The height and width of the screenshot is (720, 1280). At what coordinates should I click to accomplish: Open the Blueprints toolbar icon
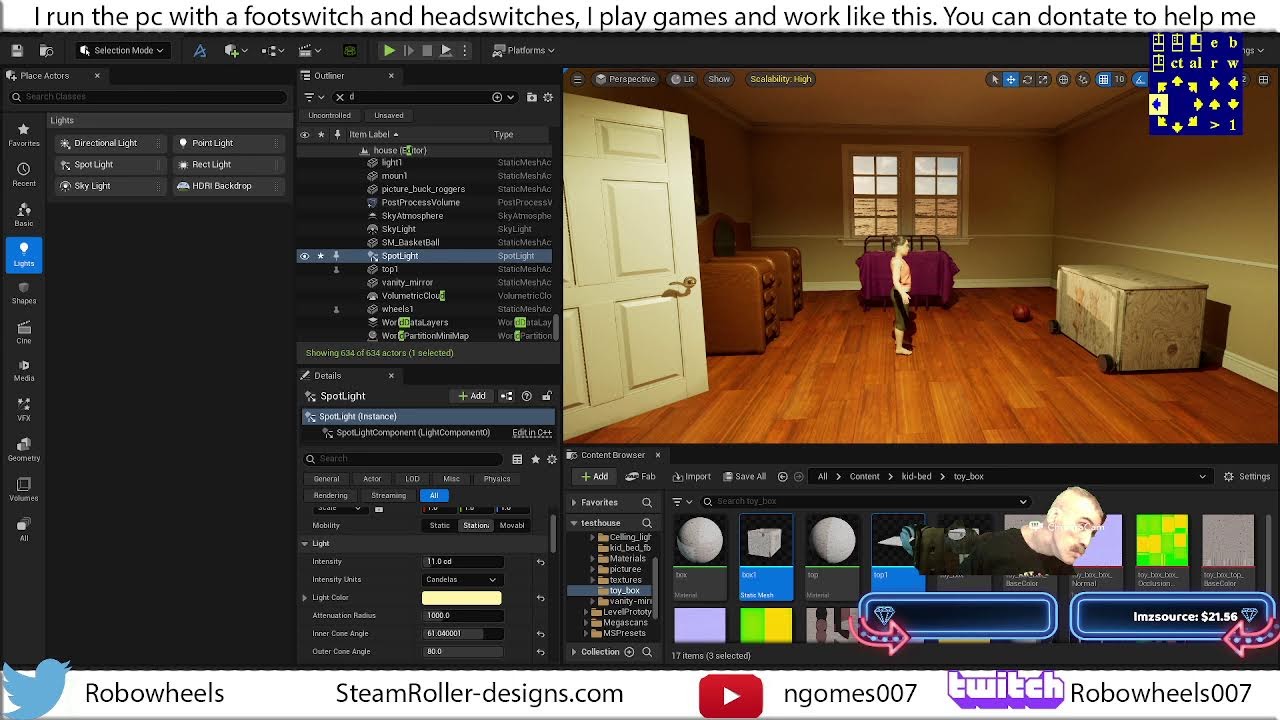(273, 50)
